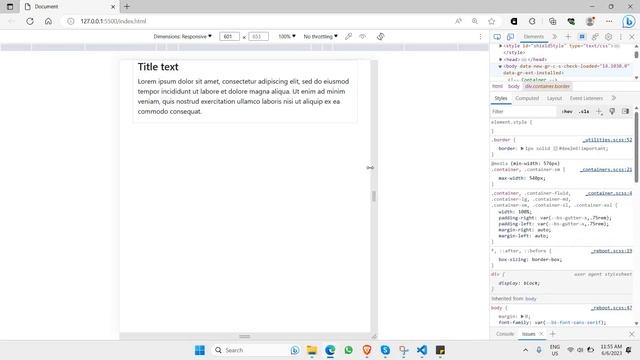The image size is (640, 360).
Task: Click the viewport height input field
Action: (x=258, y=36)
